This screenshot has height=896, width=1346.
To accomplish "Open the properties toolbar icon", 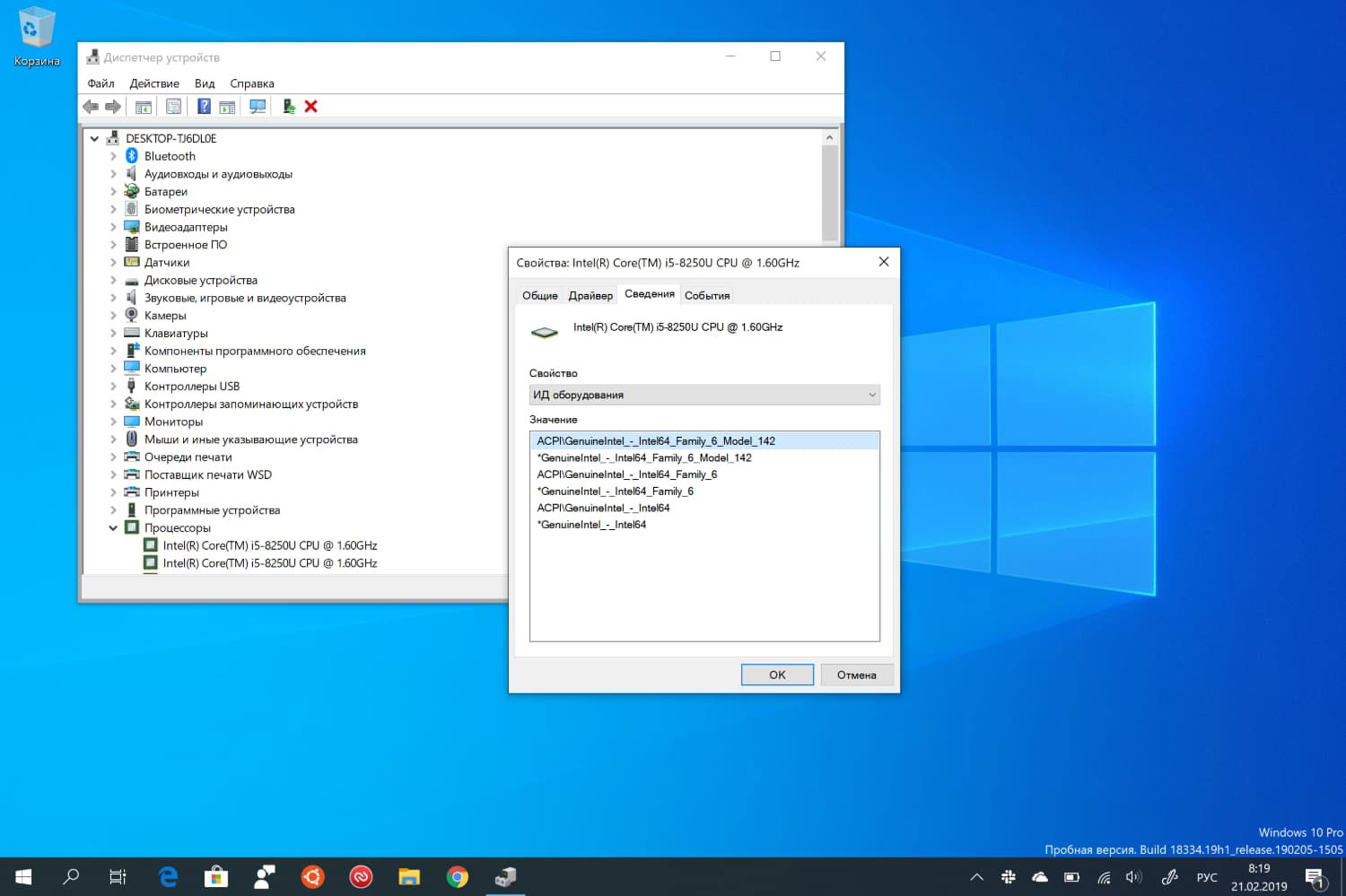I will coord(173,107).
